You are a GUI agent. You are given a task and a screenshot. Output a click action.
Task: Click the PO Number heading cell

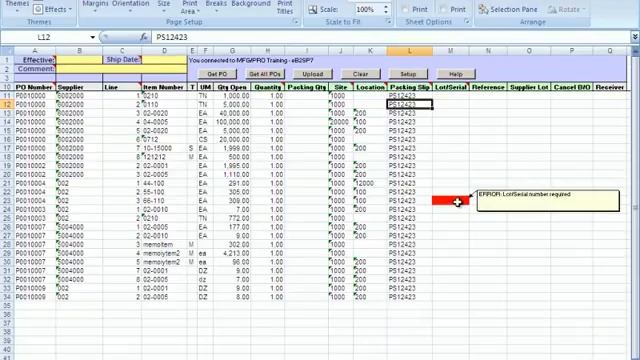tap(35, 87)
